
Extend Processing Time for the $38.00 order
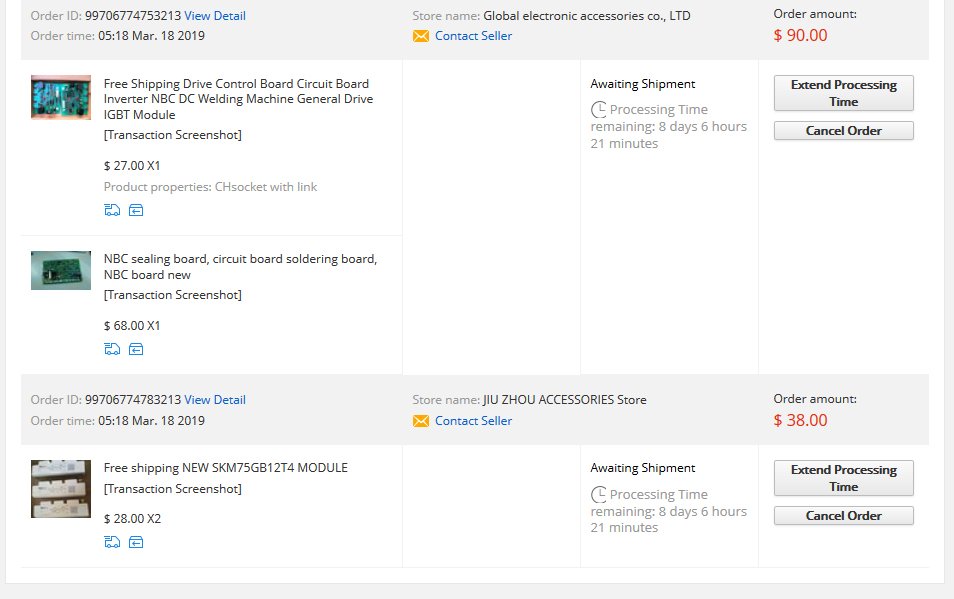click(843, 478)
